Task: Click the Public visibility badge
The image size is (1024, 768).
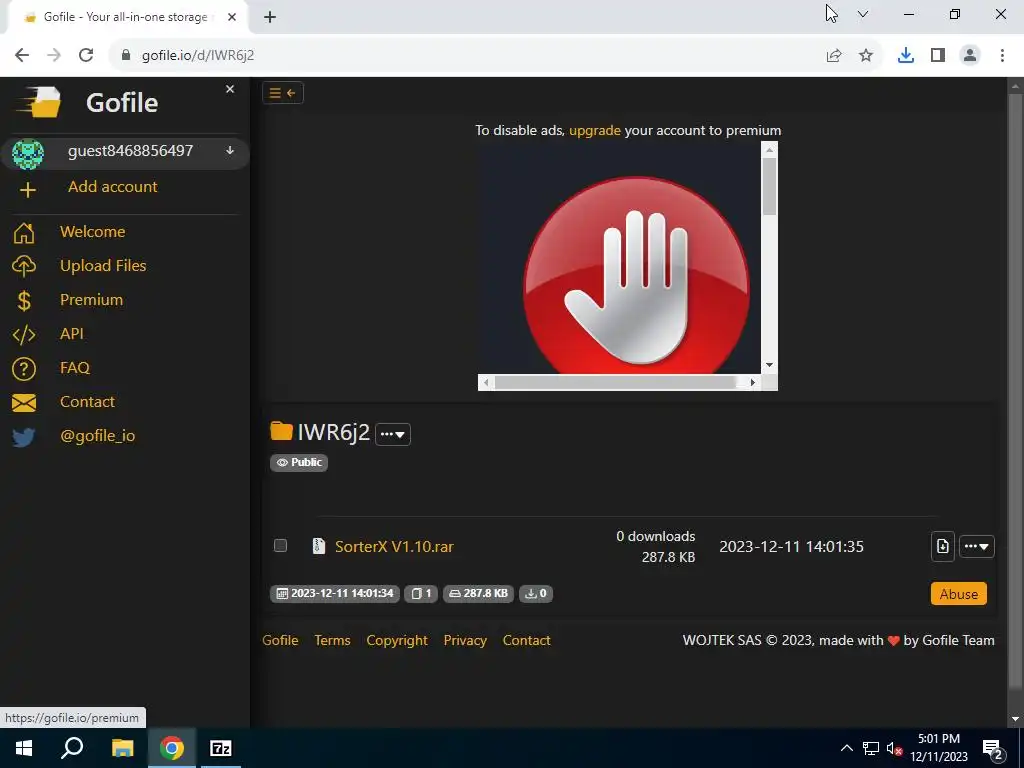Action: [299, 462]
